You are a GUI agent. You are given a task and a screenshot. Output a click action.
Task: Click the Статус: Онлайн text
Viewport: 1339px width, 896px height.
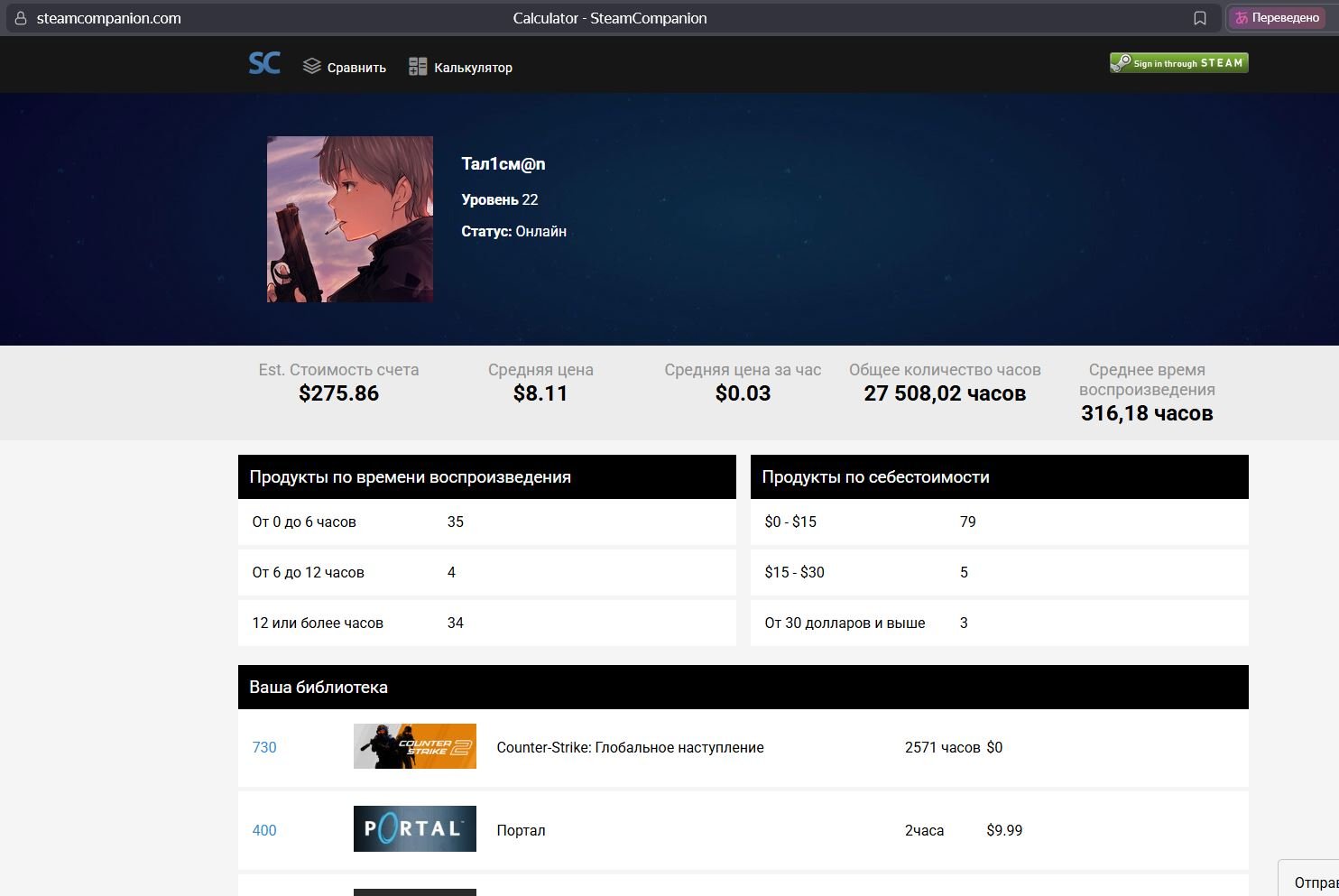[x=514, y=231]
